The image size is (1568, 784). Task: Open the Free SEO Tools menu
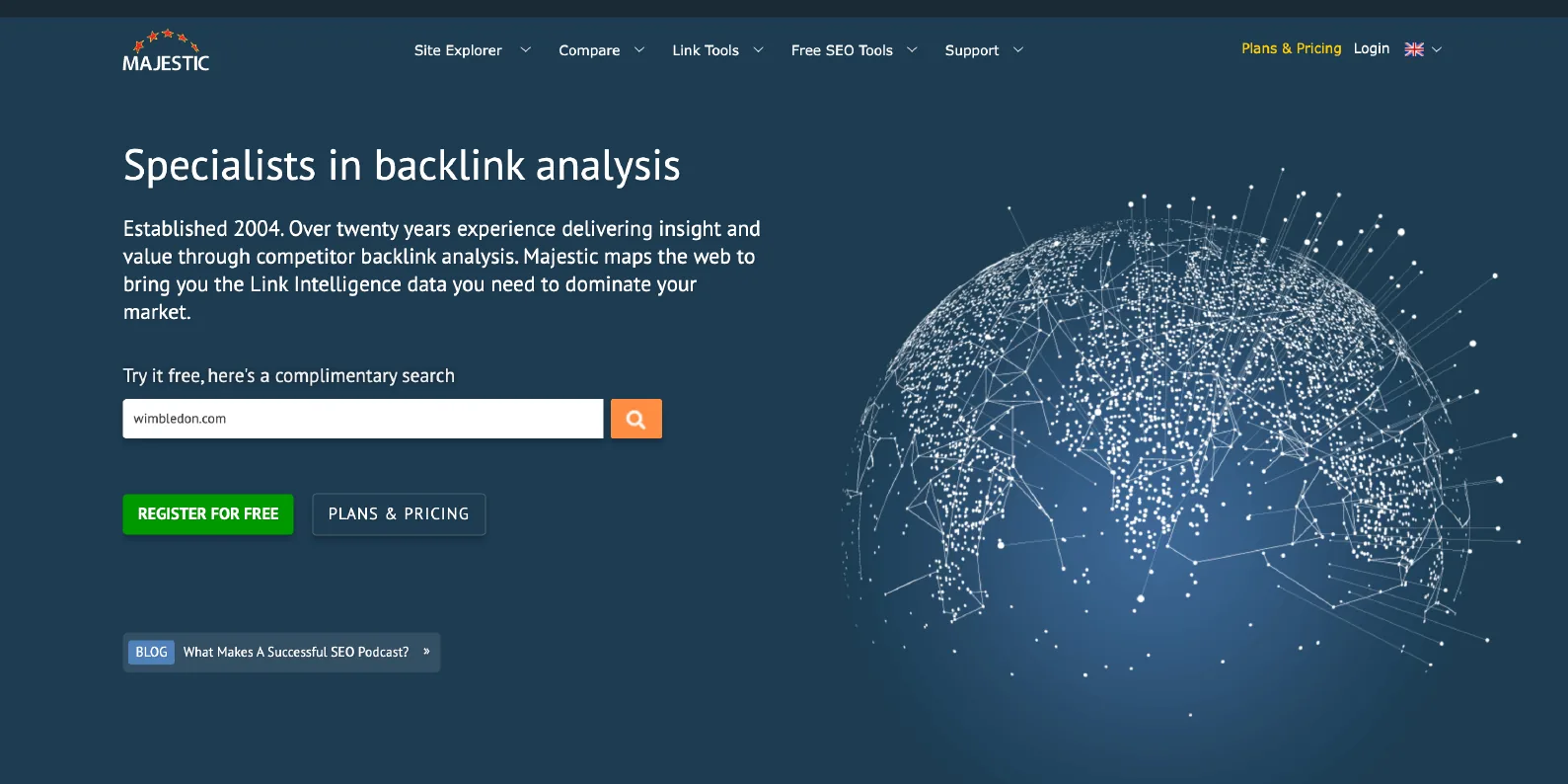[842, 50]
